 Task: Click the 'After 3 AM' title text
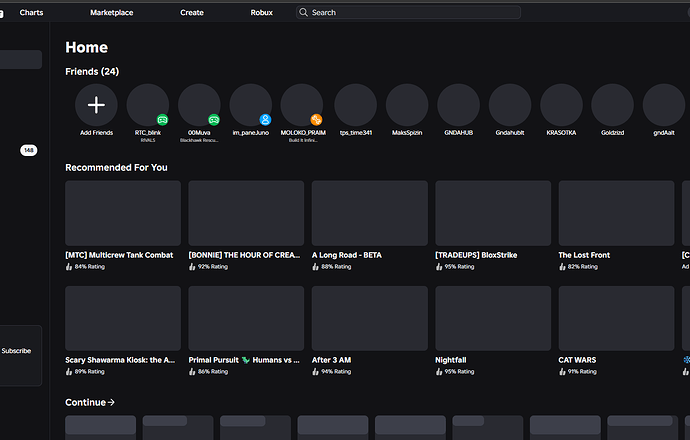pos(331,360)
